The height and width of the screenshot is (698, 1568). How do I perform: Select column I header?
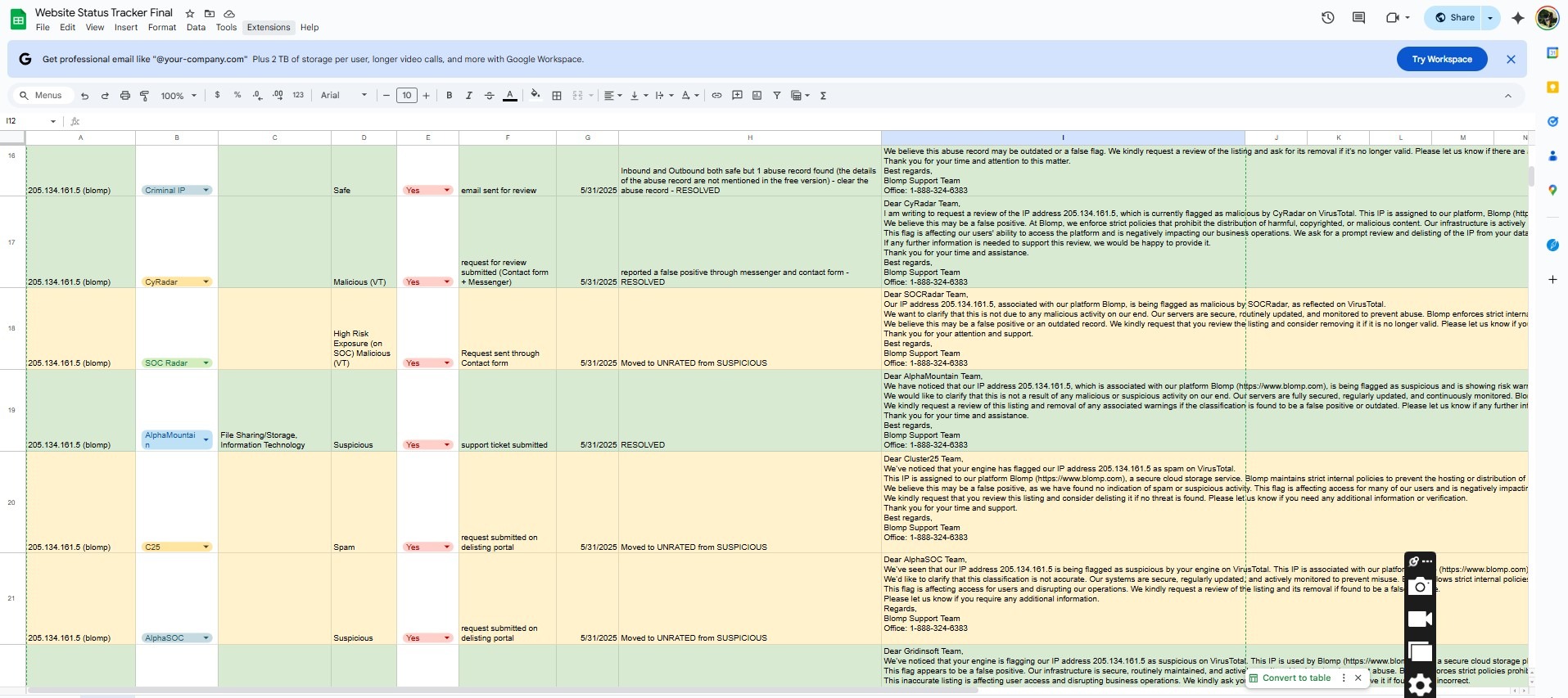coord(1063,137)
